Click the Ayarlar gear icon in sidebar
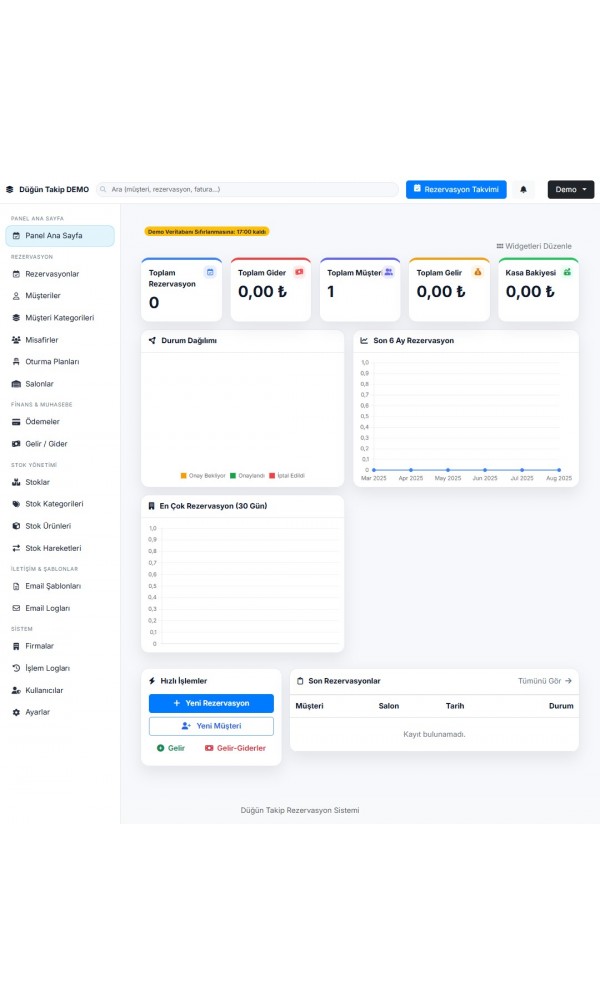Image resolution: width=600 pixels, height=1000 pixels. click(x=15, y=712)
